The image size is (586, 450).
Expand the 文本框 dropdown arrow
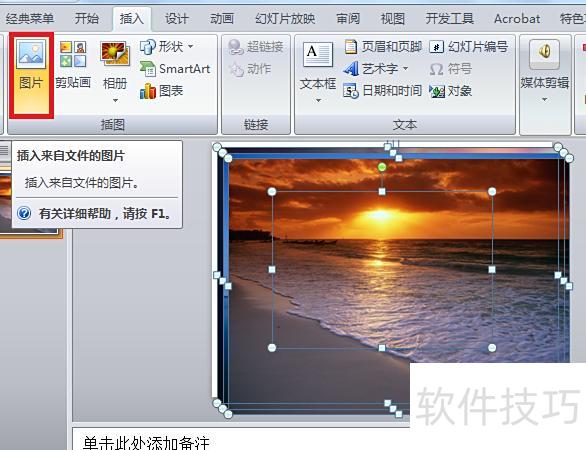[x=318, y=100]
